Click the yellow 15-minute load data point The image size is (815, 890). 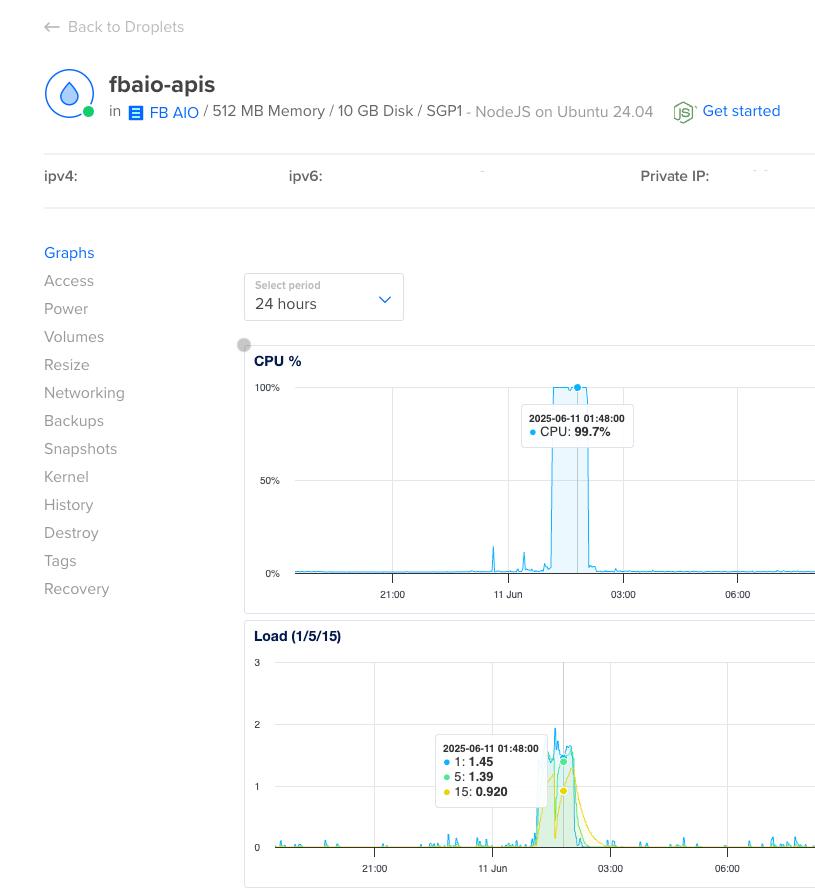(x=563, y=791)
